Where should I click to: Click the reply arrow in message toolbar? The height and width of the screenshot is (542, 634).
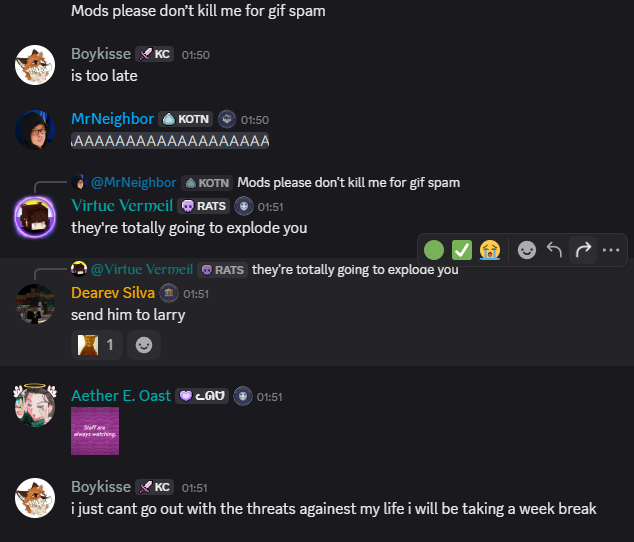click(x=554, y=250)
